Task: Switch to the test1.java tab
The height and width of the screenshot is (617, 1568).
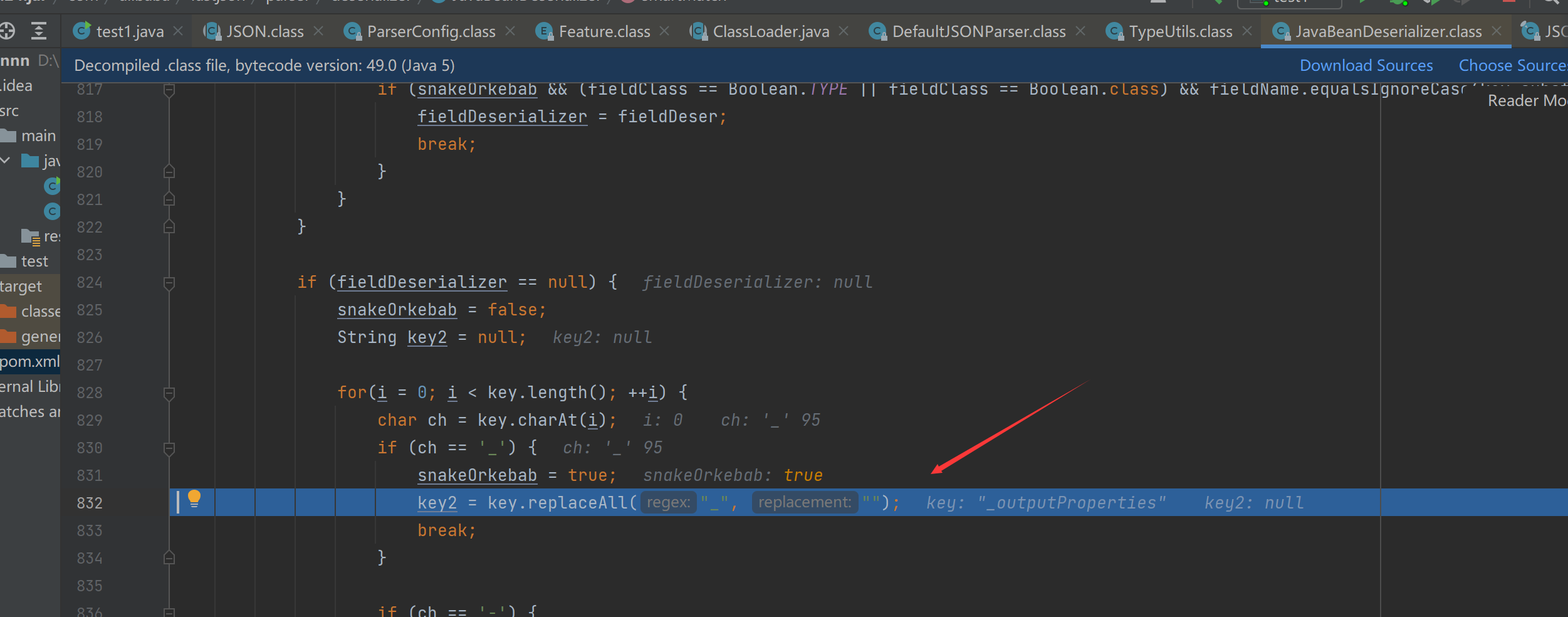Action: point(130,31)
